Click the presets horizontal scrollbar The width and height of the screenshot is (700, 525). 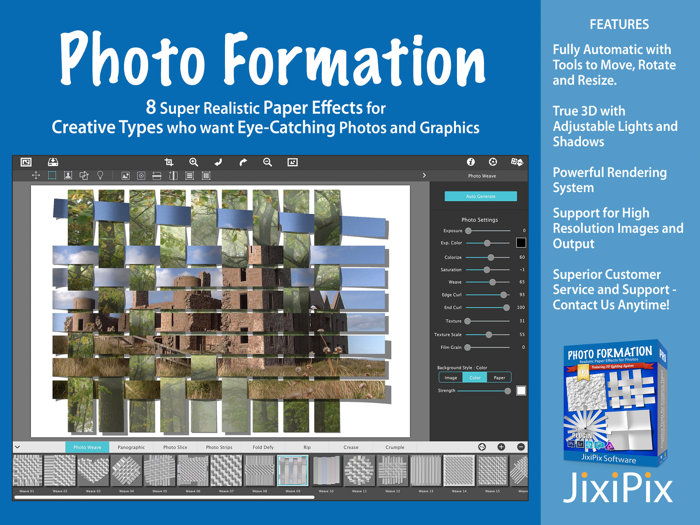tap(164, 497)
